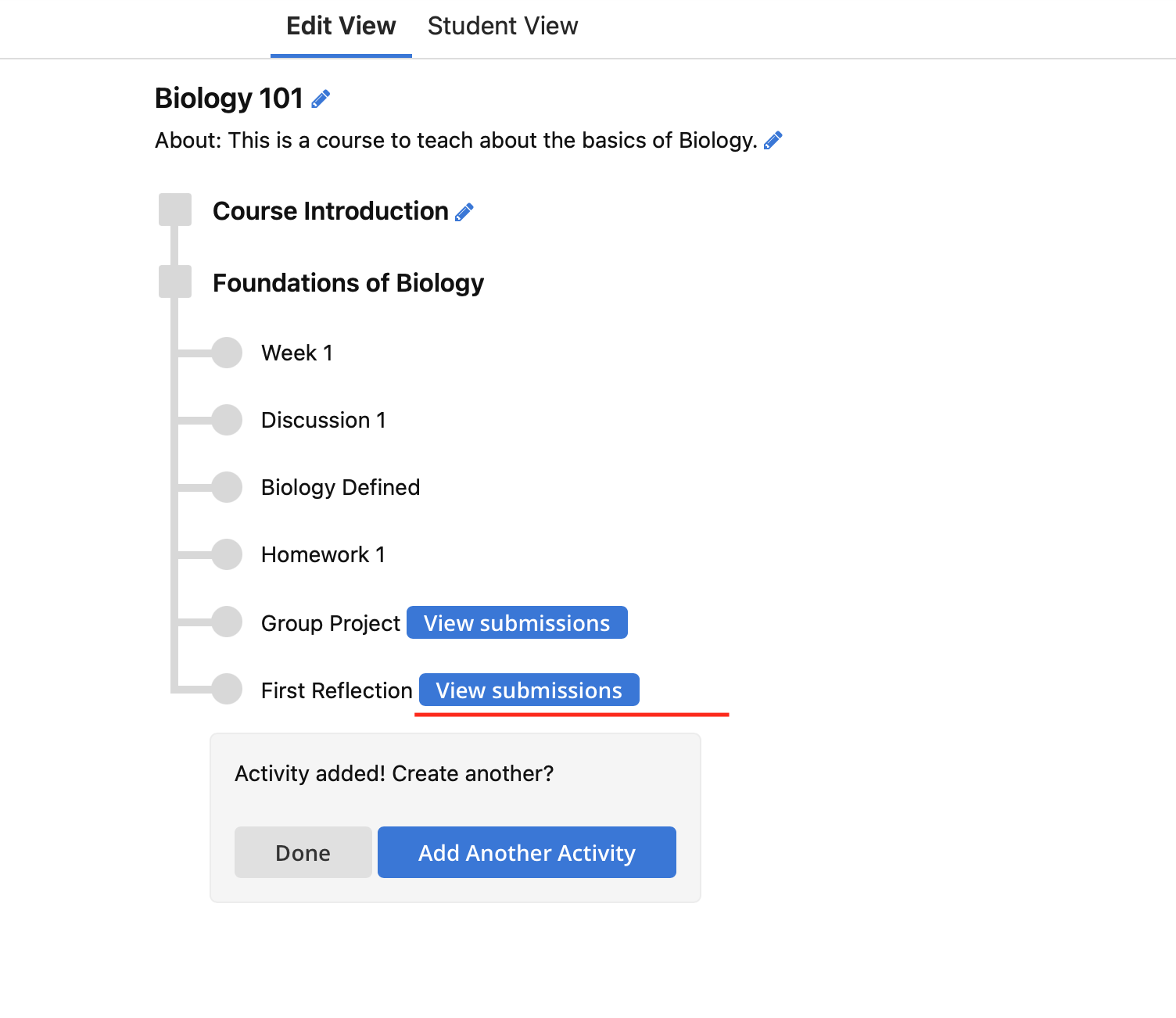This screenshot has width=1176, height=1018.
Task: Click Add Another Activity button
Action: tap(527, 852)
